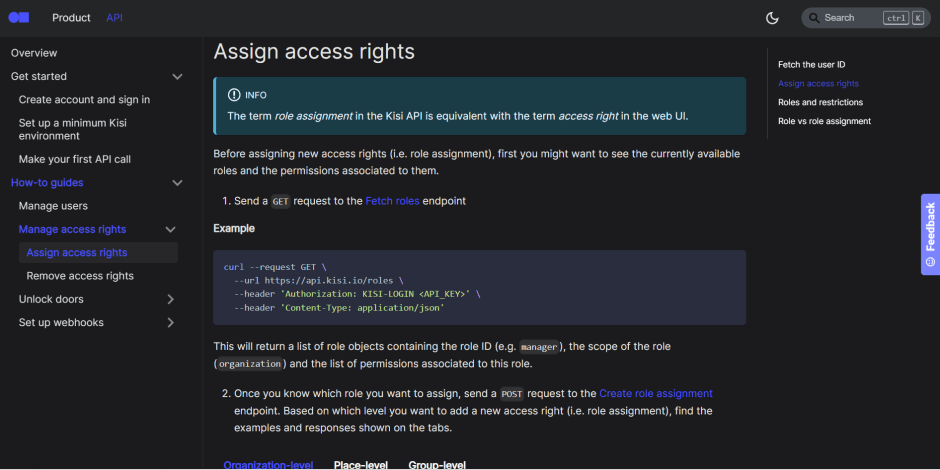
Task: Open Remove access rights page
Action: [80, 276]
